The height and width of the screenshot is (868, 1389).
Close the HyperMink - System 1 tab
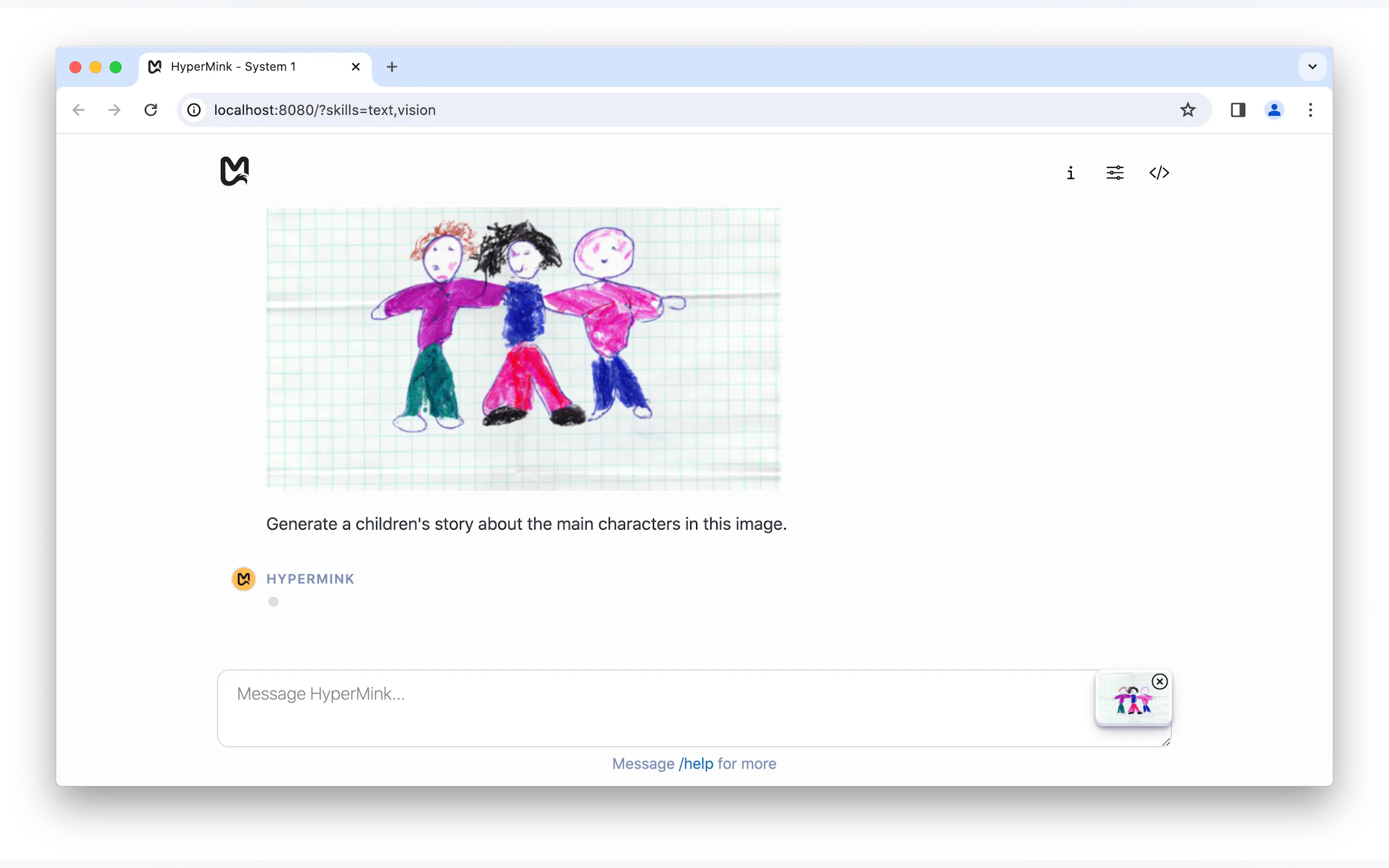(x=355, y=67)
